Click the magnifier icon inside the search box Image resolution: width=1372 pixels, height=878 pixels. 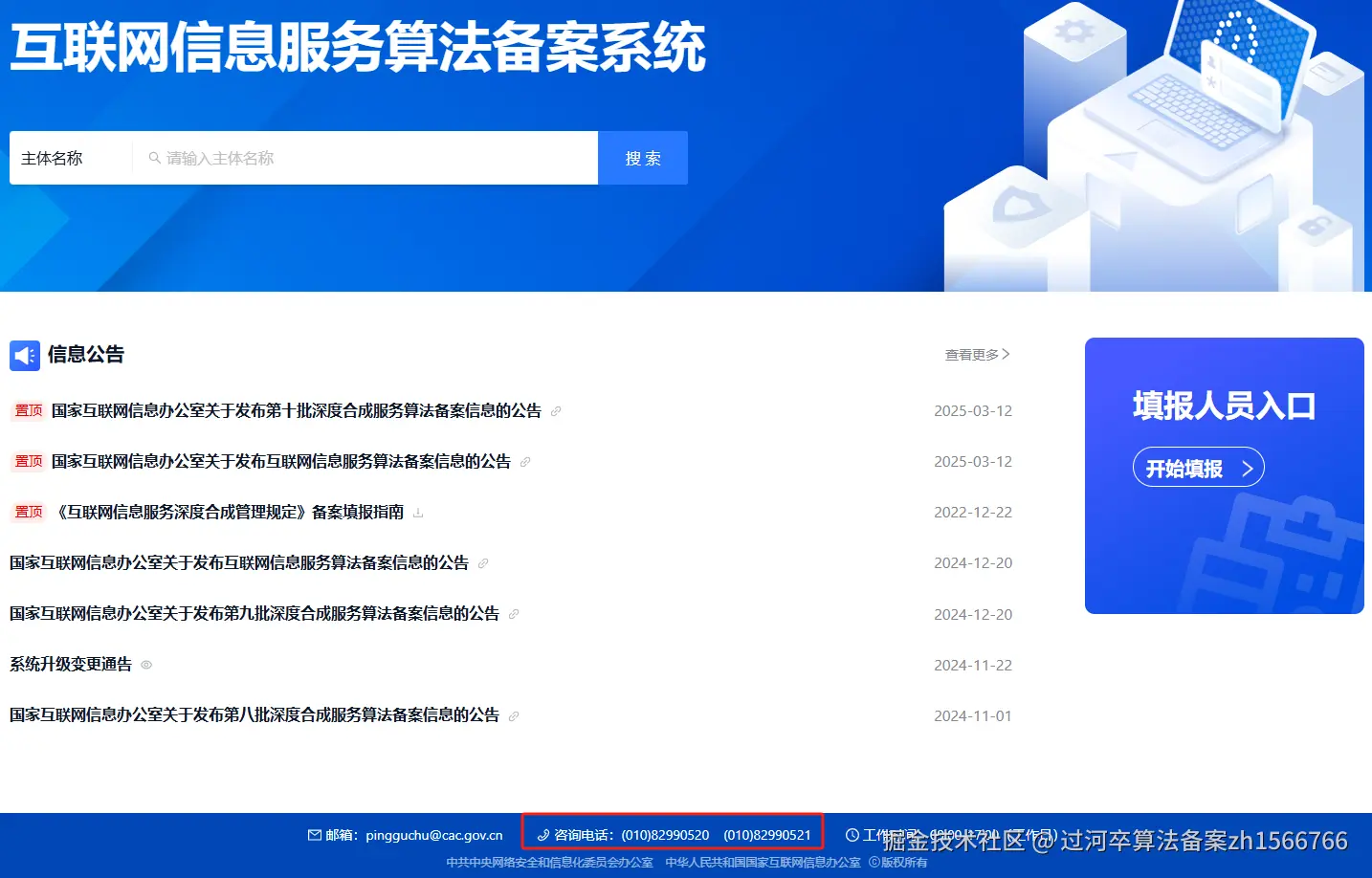[155, 158]
